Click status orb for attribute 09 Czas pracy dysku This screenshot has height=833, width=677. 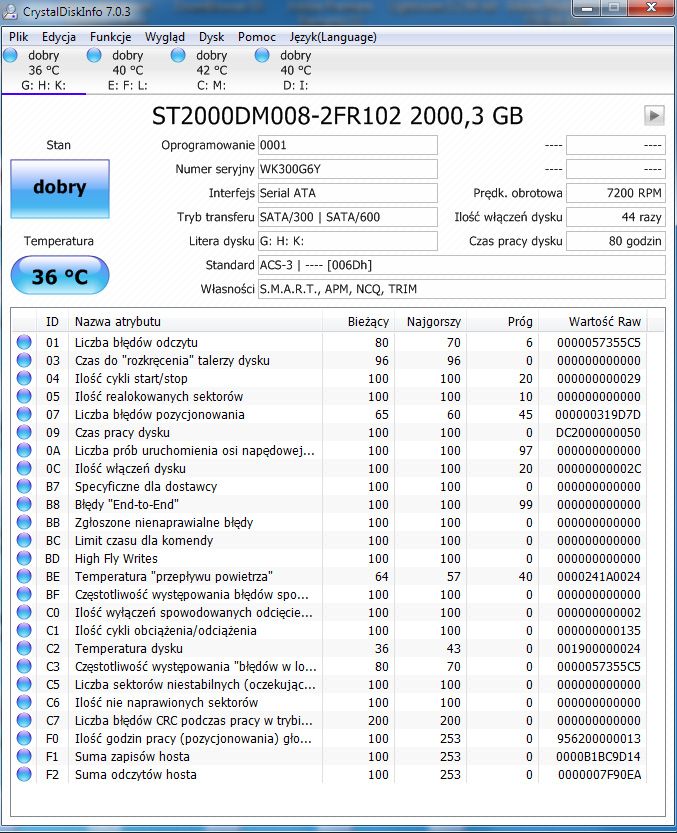point(24,432)
